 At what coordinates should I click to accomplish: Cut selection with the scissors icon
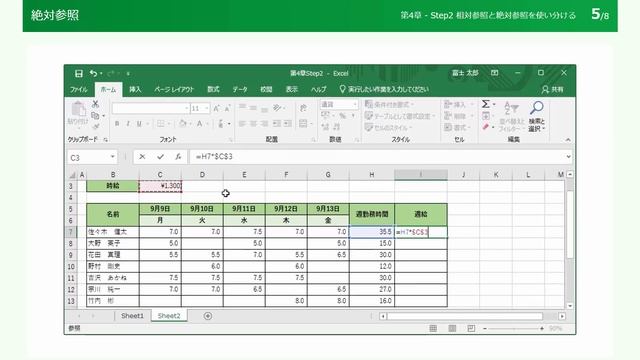95,104
